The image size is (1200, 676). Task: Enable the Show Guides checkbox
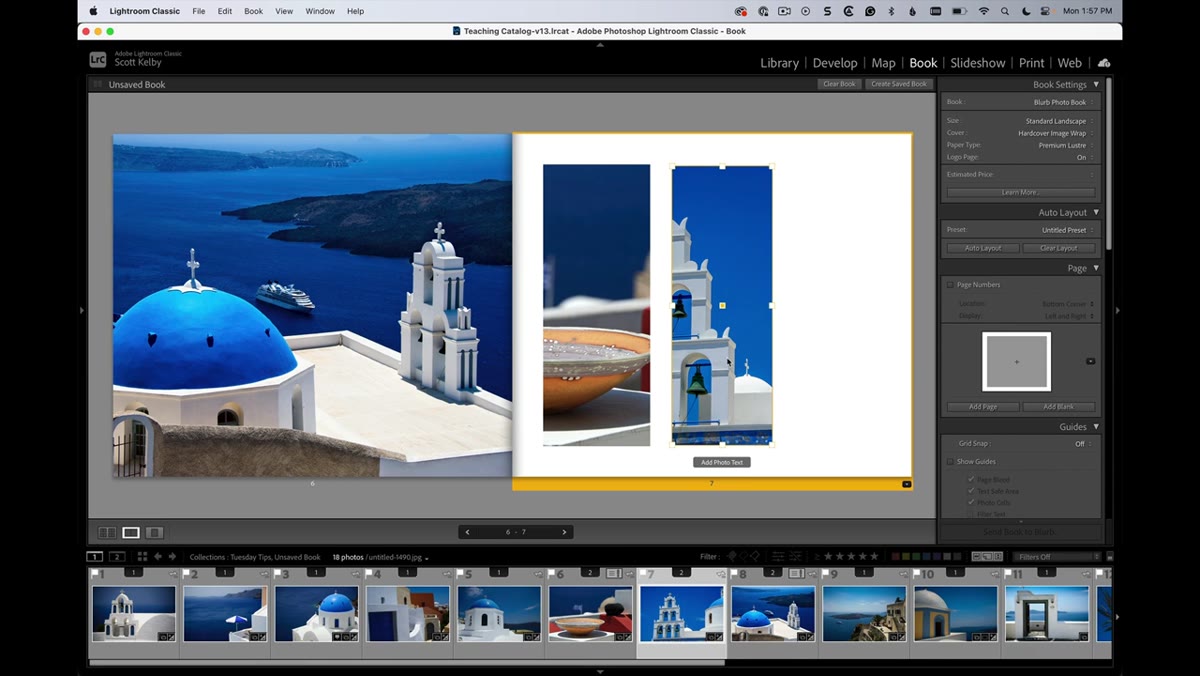tap(951, 462)
